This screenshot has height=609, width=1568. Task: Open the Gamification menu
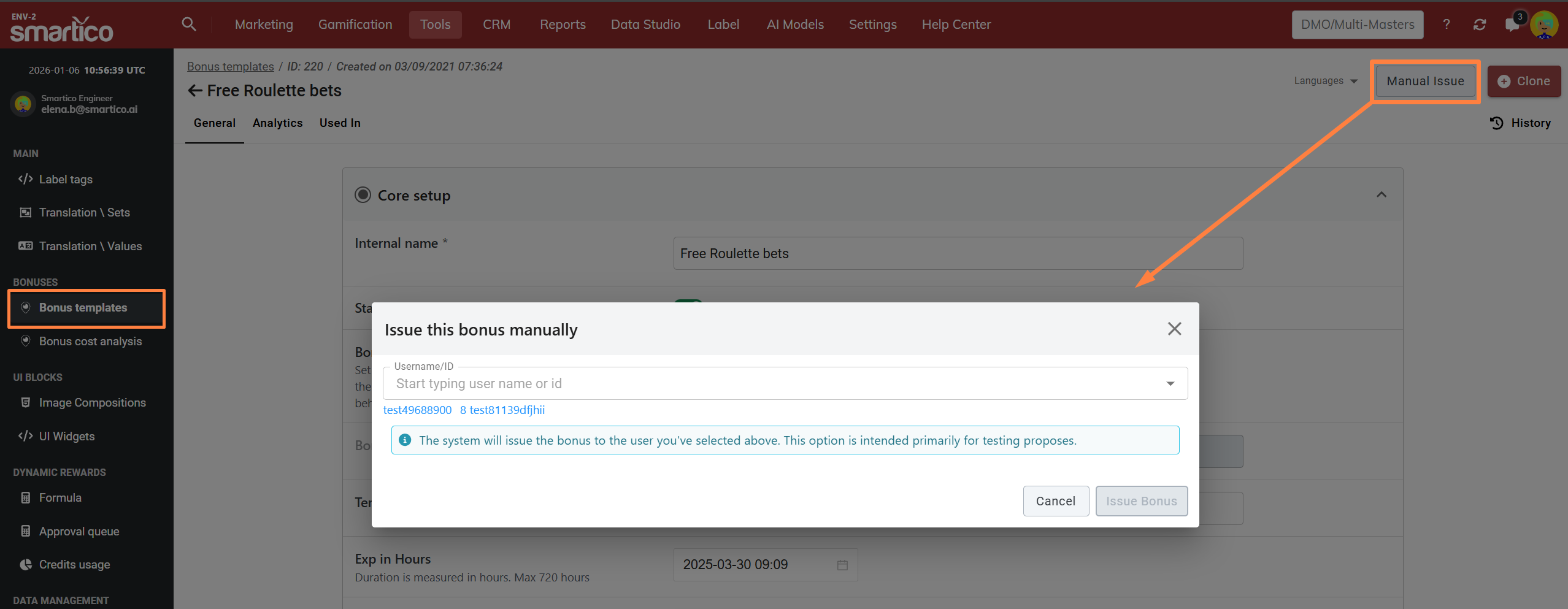(355, 25)
